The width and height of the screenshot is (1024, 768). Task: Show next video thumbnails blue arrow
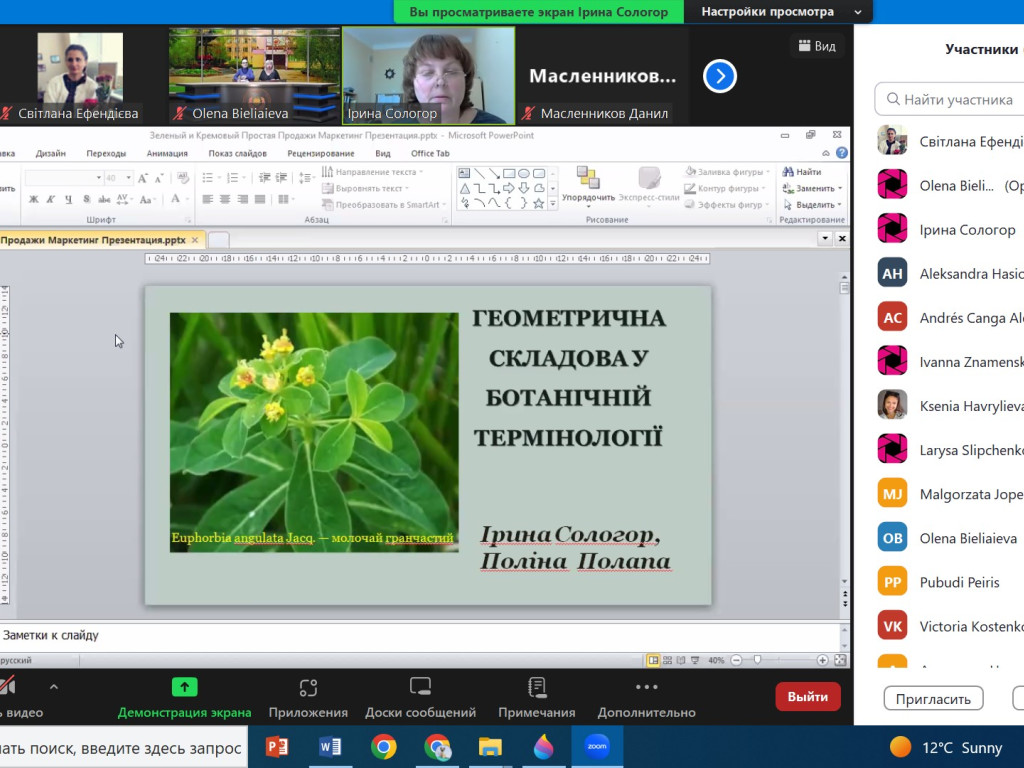pos(720,76)
